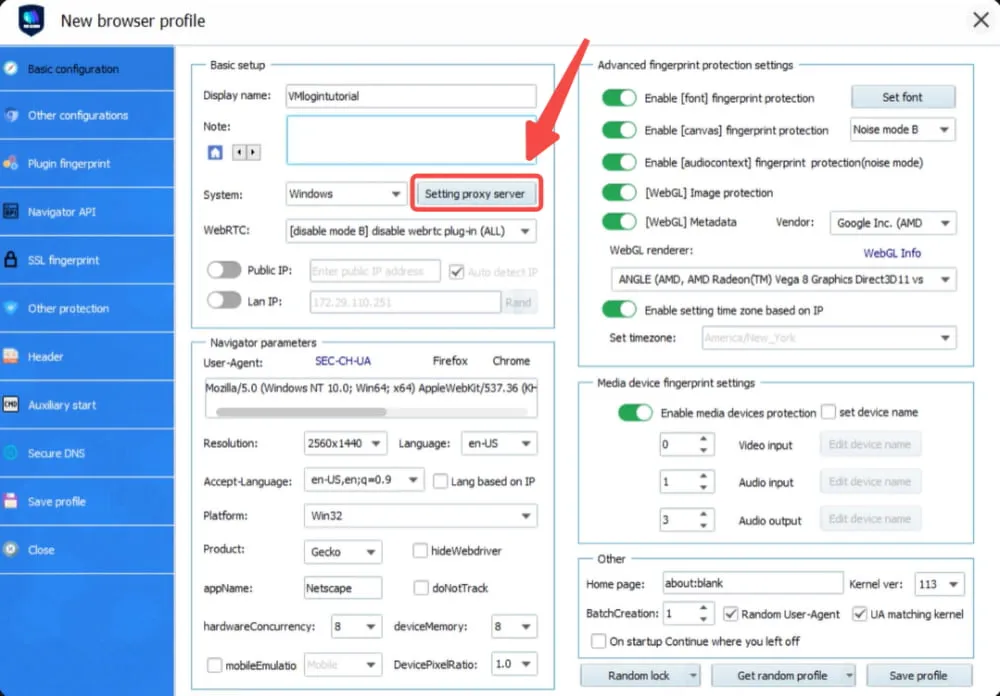
Task: Click the Other configurations sidebar icon
Action: [x=11, y=115]
